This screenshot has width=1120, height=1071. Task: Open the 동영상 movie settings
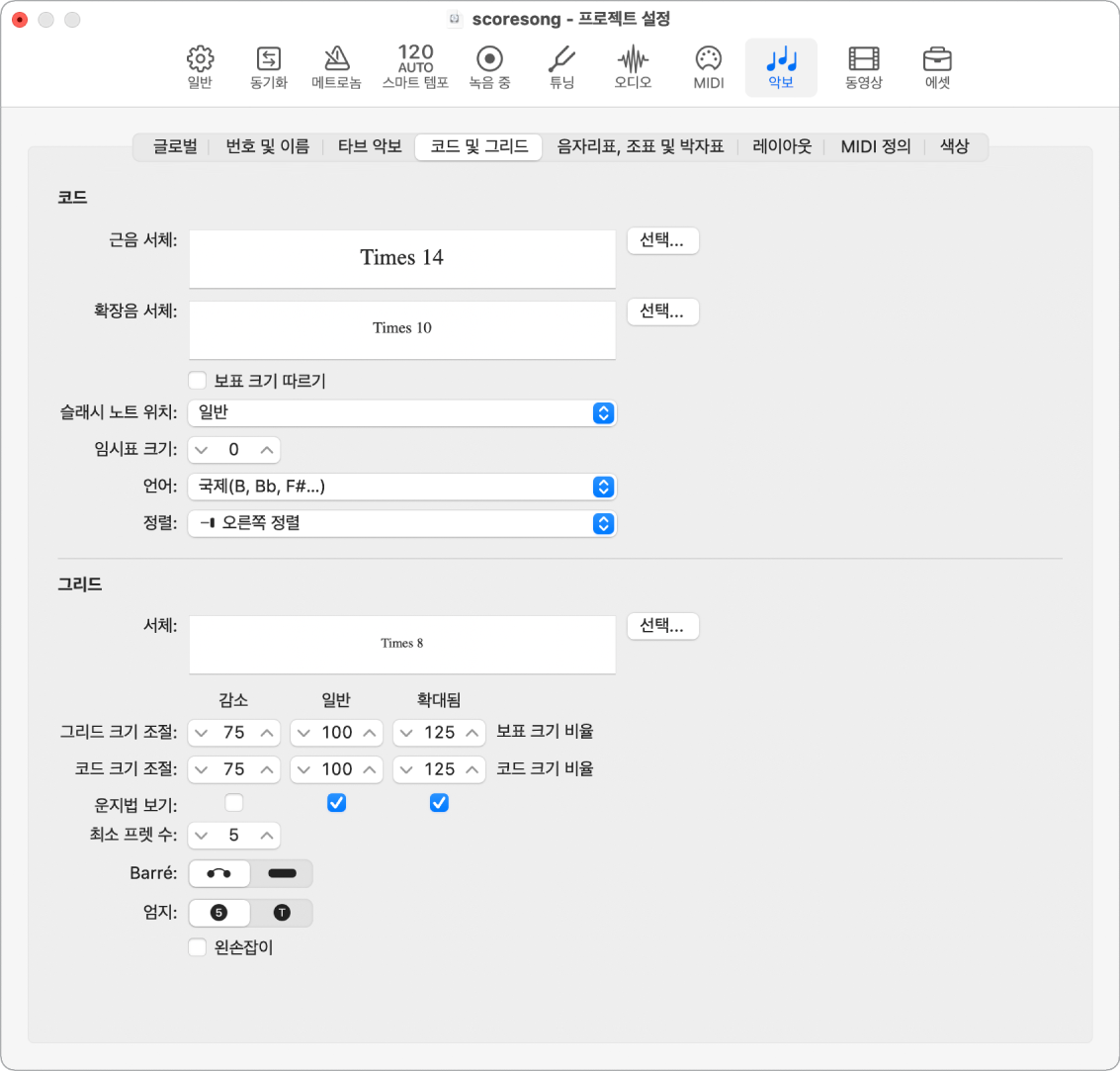click(x=864, y=67)
